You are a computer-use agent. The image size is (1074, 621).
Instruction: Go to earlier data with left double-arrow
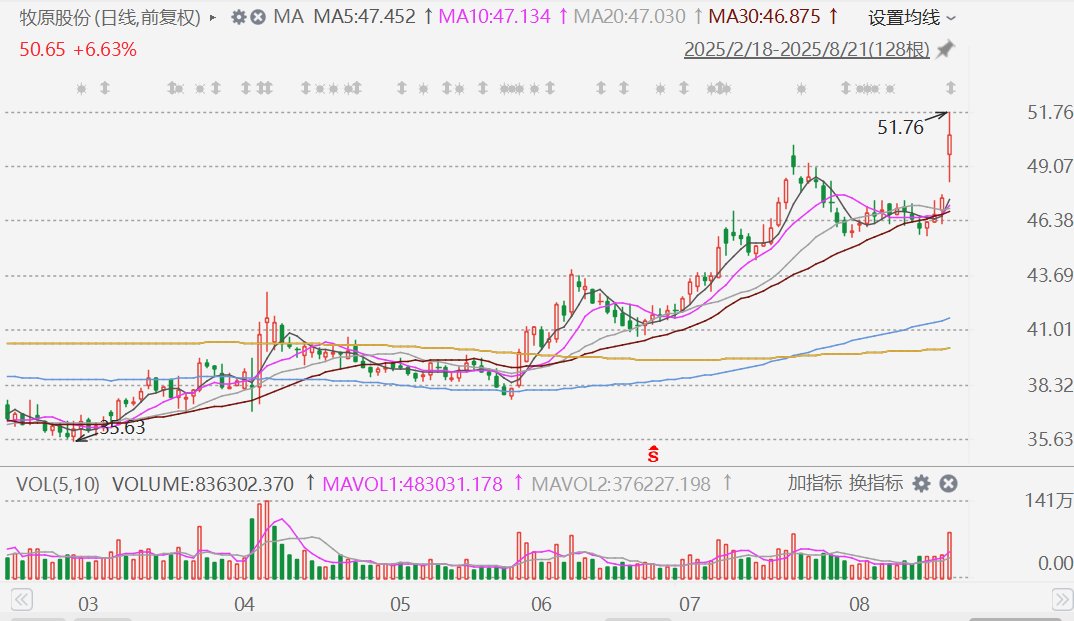click(21, 600)
